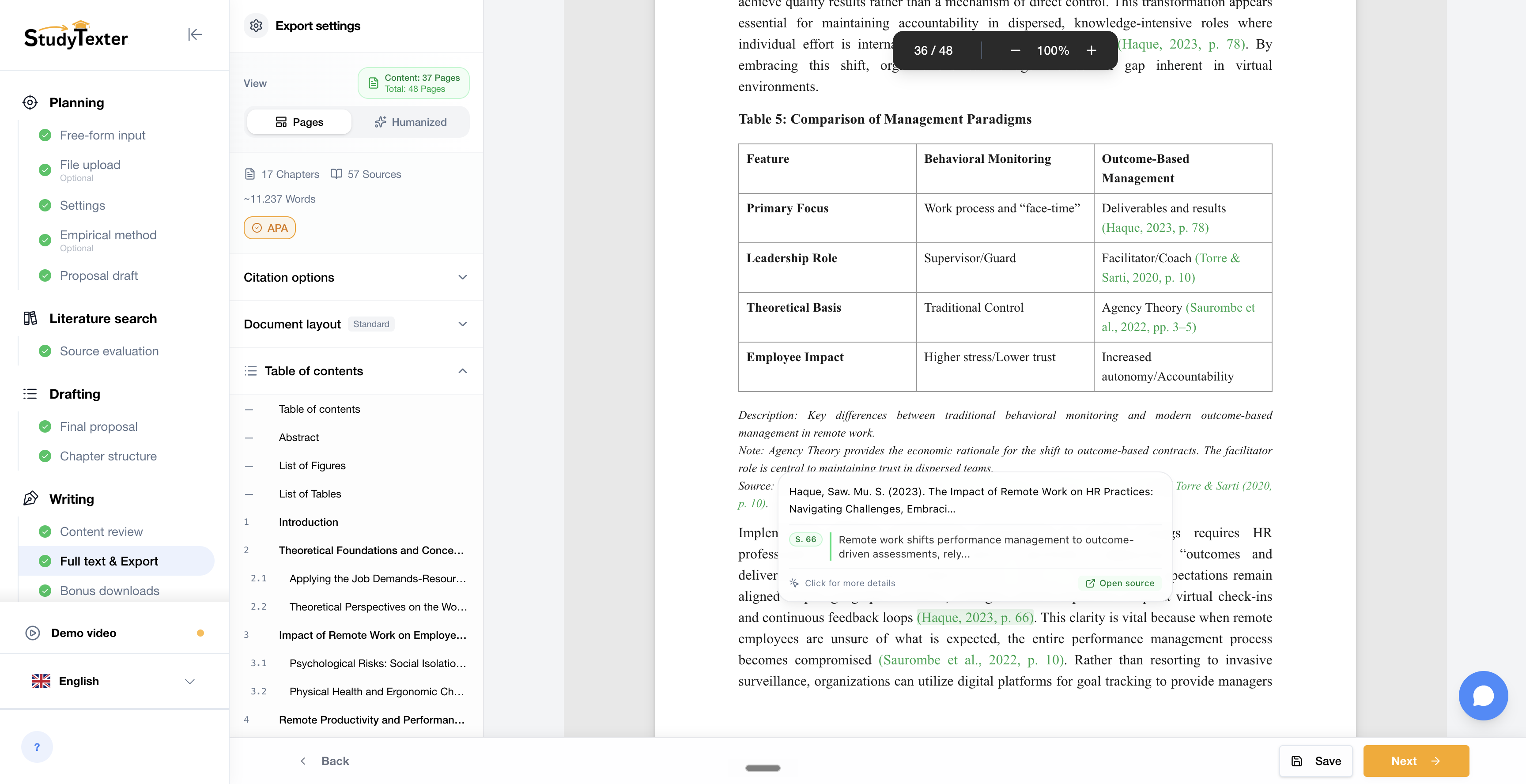Select Full text & Export step
This screenshot has height=784, width=1526.
click(116, 561)
